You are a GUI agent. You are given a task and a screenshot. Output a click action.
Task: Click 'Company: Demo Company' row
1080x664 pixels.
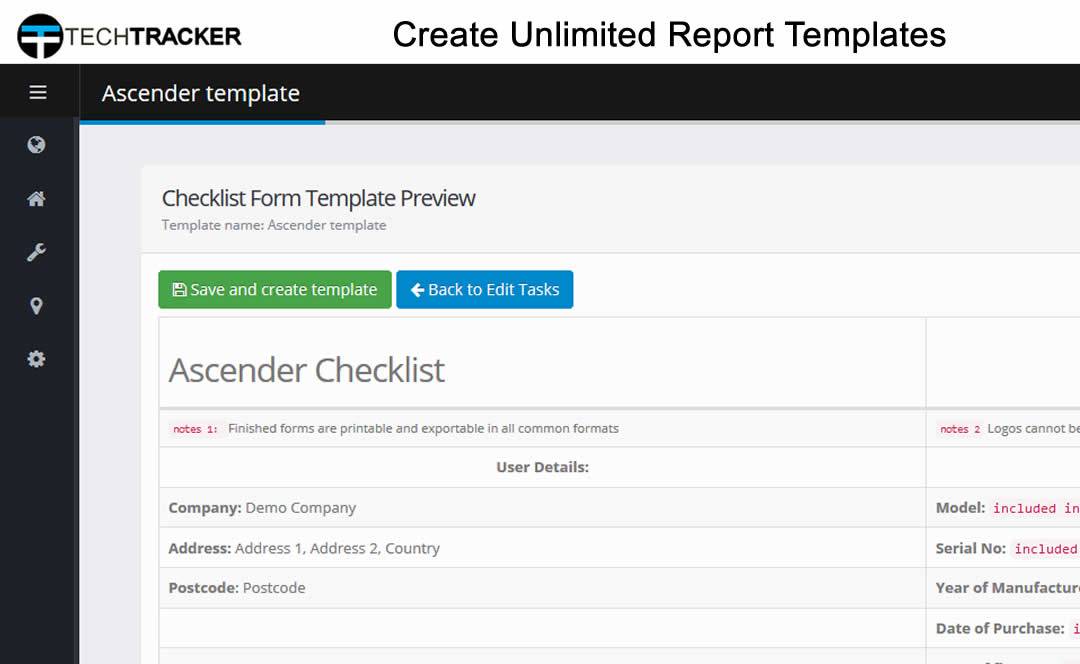click(x=543, y=508)
